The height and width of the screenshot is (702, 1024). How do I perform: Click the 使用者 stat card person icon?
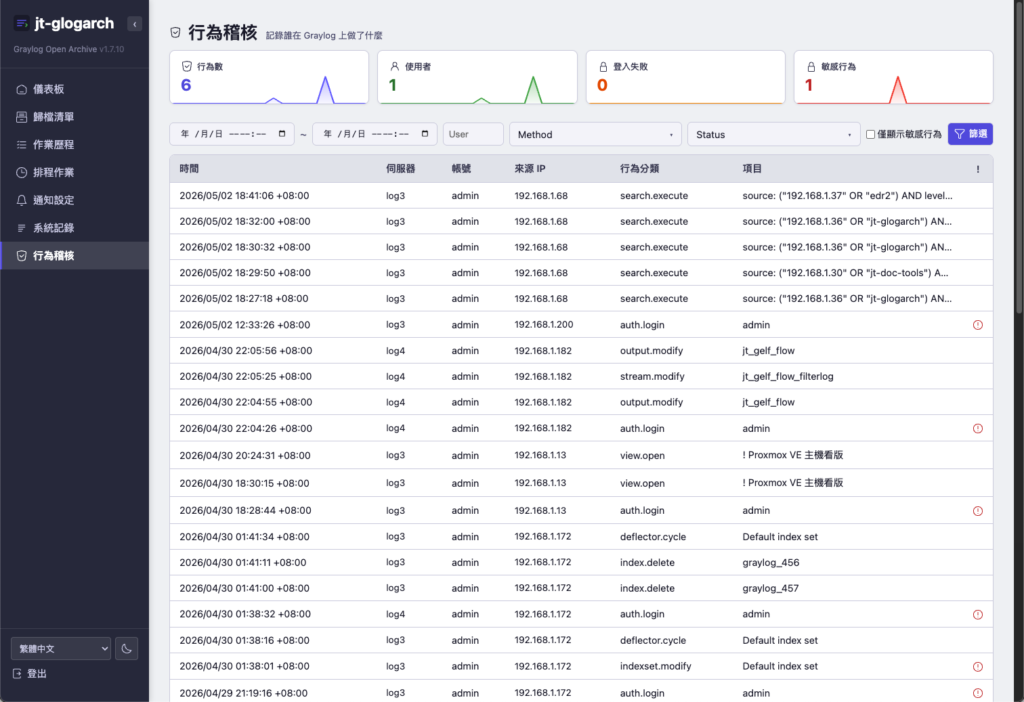[x=394, y=67]
